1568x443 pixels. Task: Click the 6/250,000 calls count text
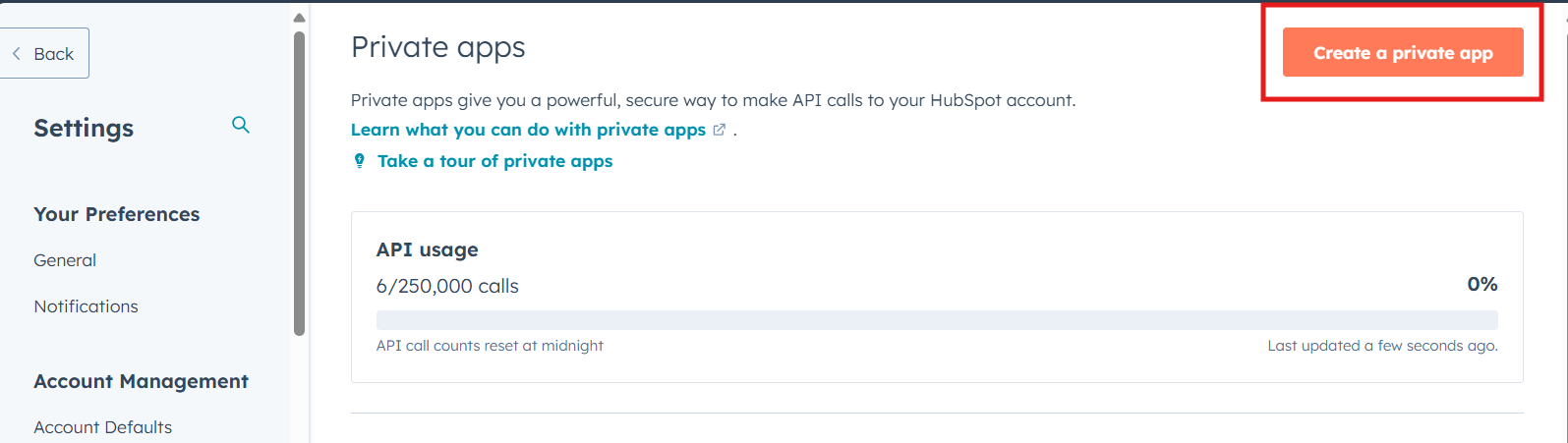click(447, 286)
